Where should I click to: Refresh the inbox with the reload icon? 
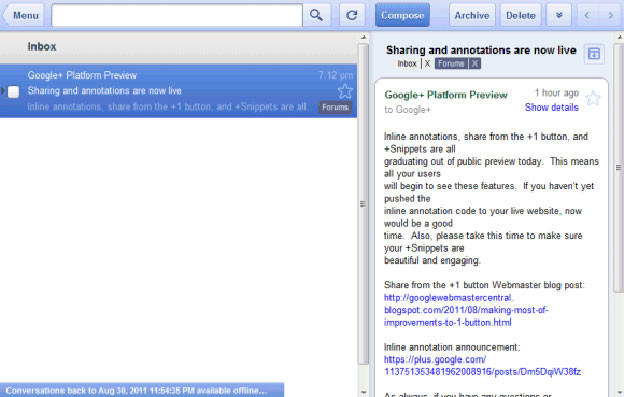click(x=352, y=16)
